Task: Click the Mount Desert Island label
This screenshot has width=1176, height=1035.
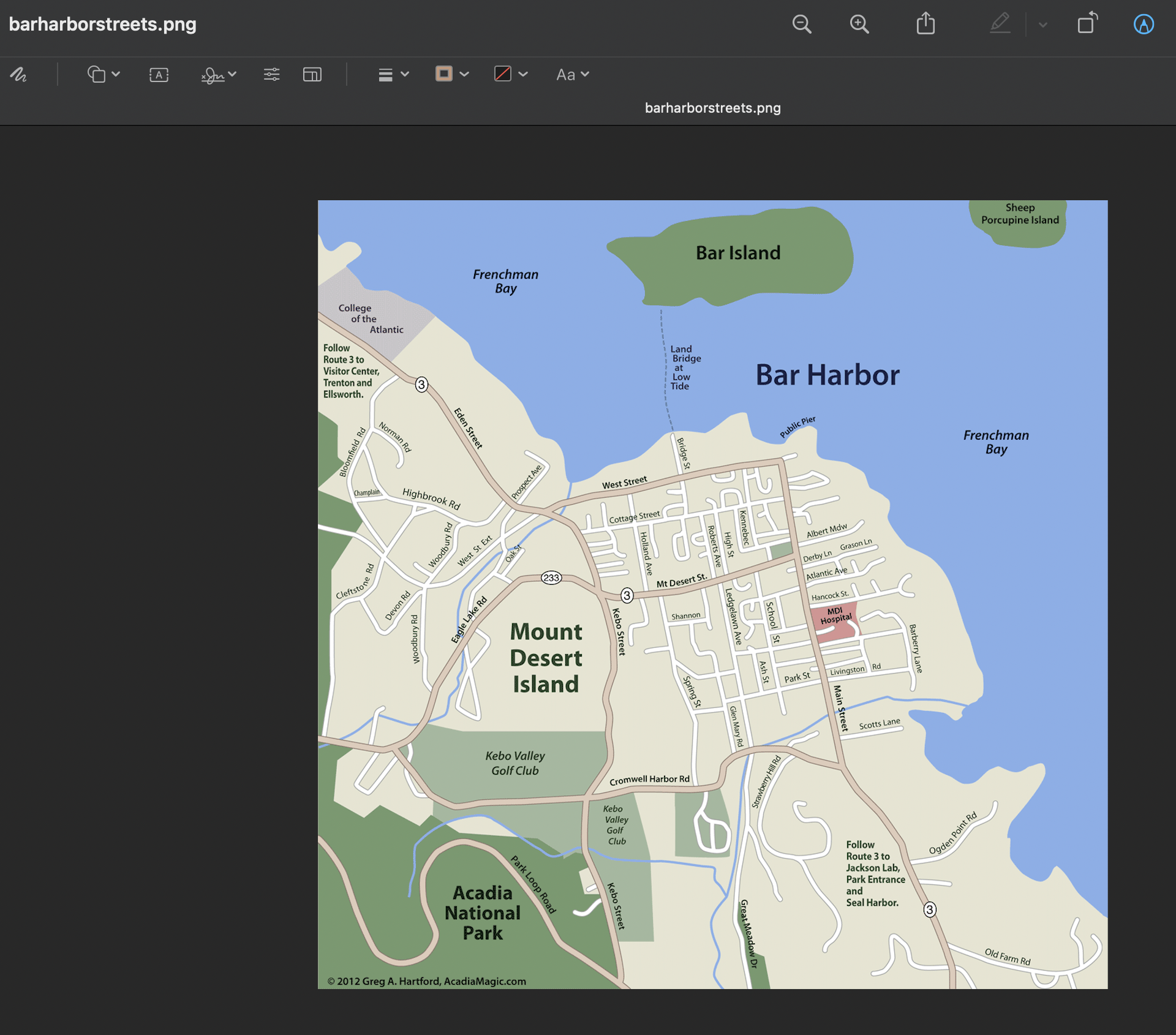Action: (546, 658)
